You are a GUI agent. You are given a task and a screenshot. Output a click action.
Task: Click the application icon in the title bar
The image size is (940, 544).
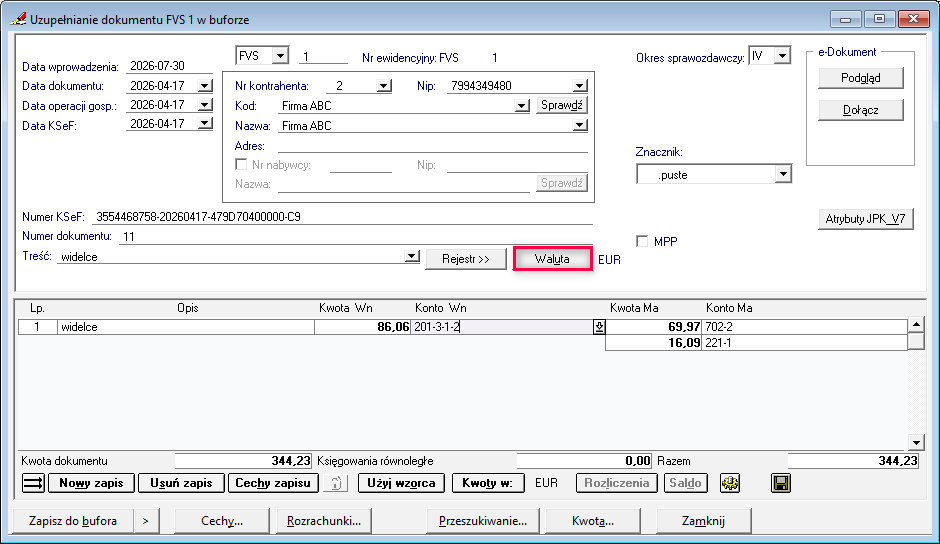[18, 19]
